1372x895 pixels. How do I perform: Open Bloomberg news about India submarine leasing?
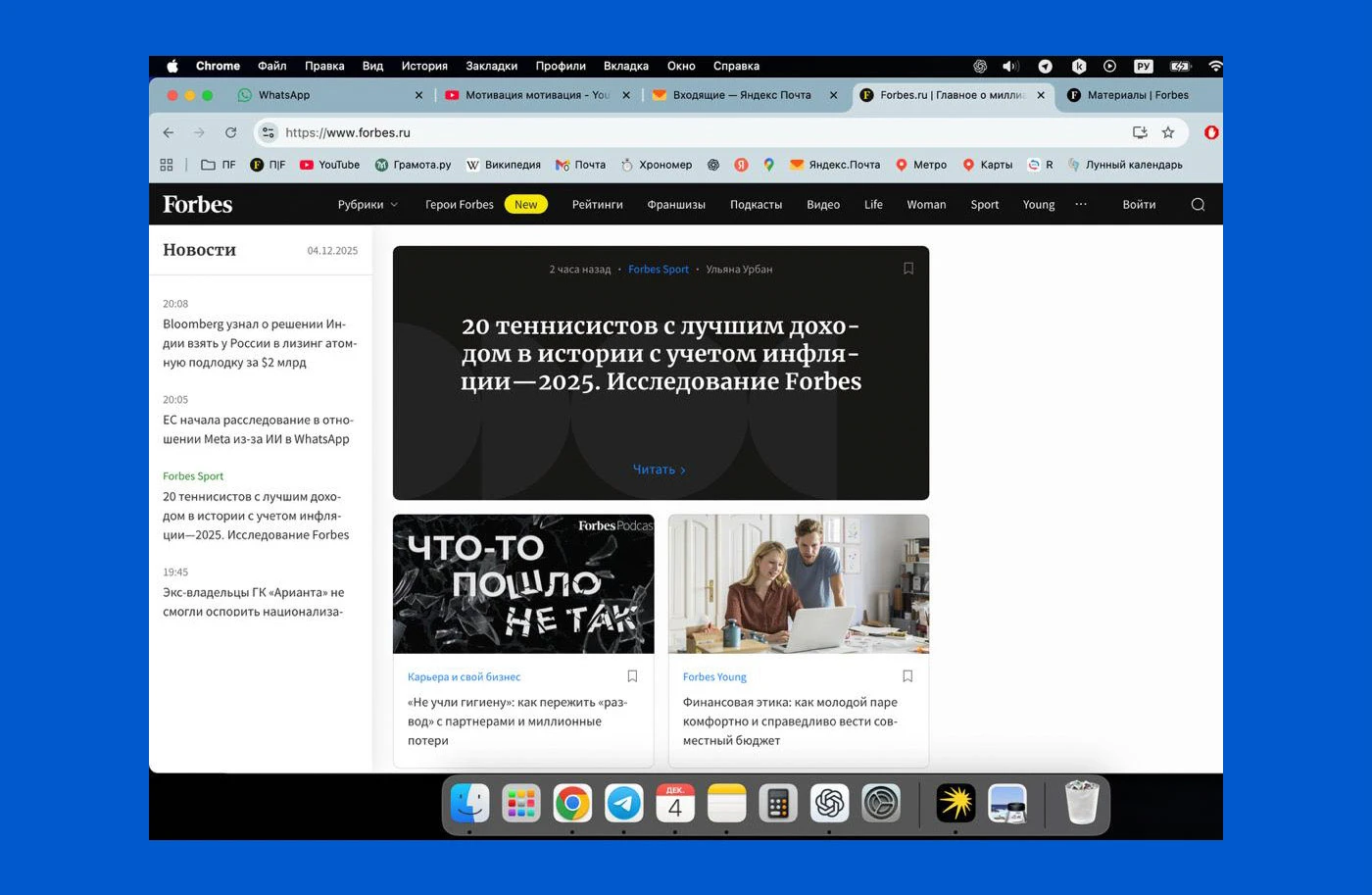point(260,343)
